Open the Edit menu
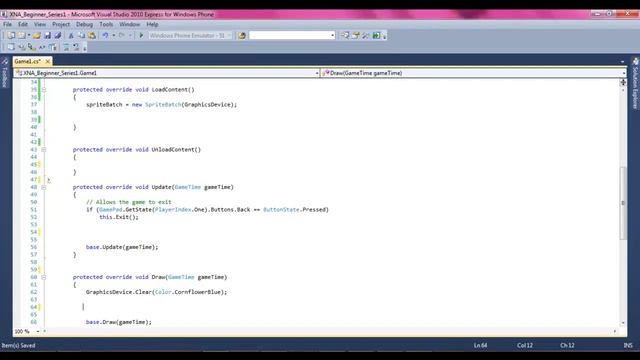 (23, 24)
